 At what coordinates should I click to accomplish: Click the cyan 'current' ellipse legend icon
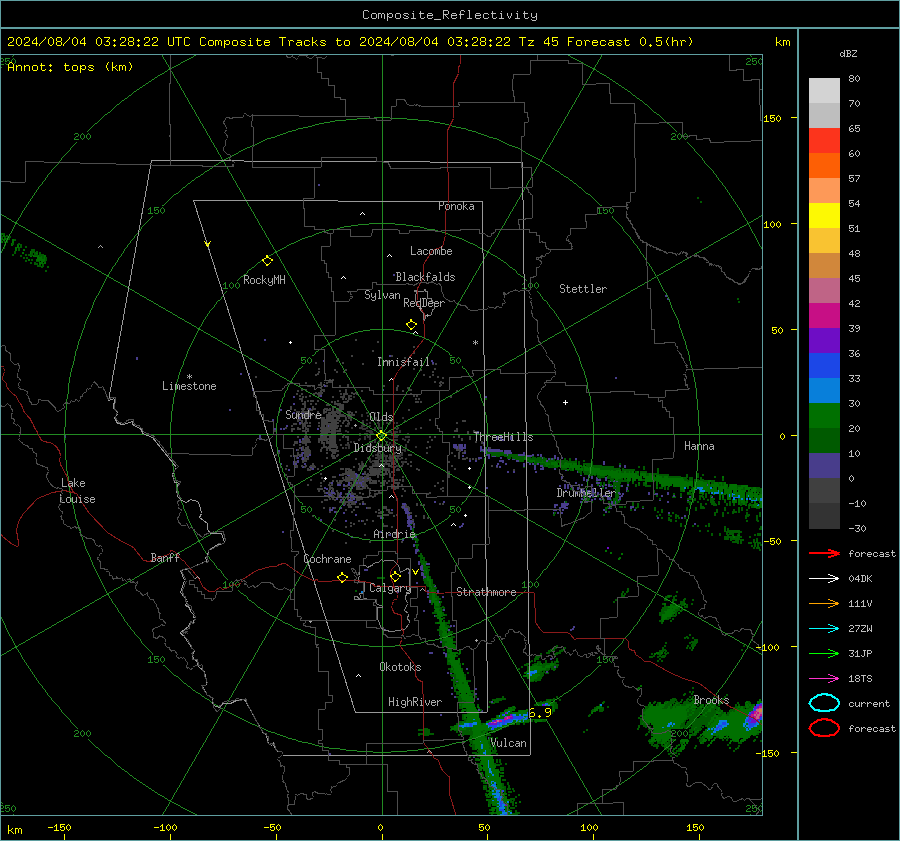pyautogui.click(x=824, y=703)
